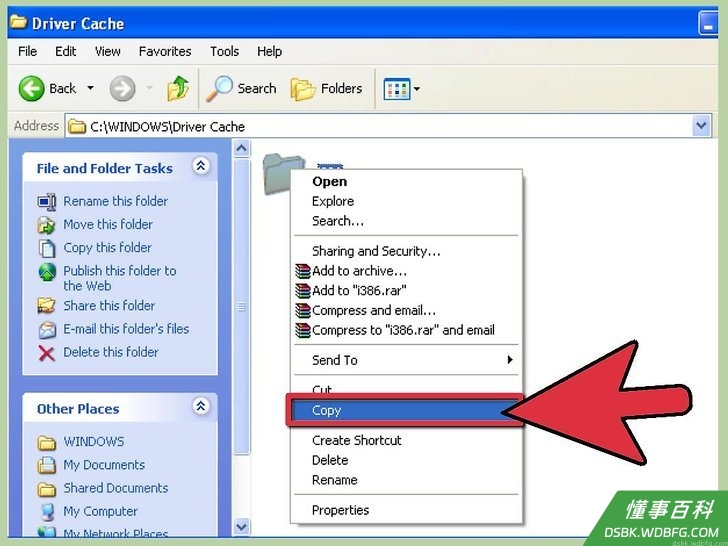
Task: Open Search from the toolbar
Action: pyautogui.click(x=241, y=88)
